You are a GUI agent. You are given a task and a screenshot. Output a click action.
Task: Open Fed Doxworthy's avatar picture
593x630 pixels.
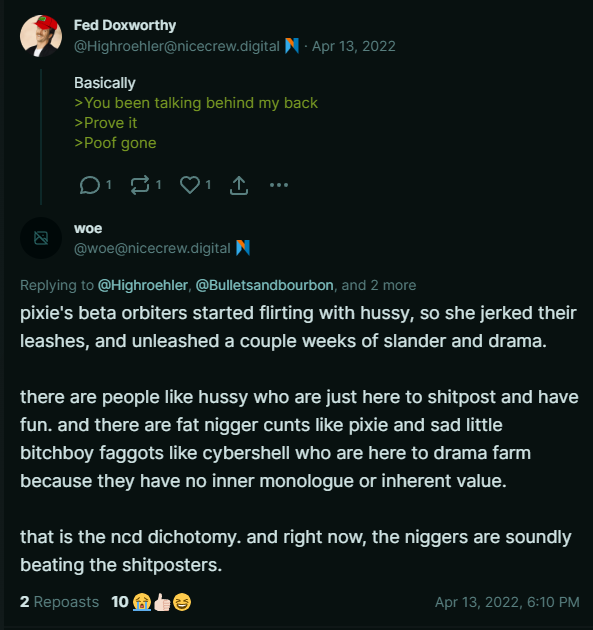point(41,35)
